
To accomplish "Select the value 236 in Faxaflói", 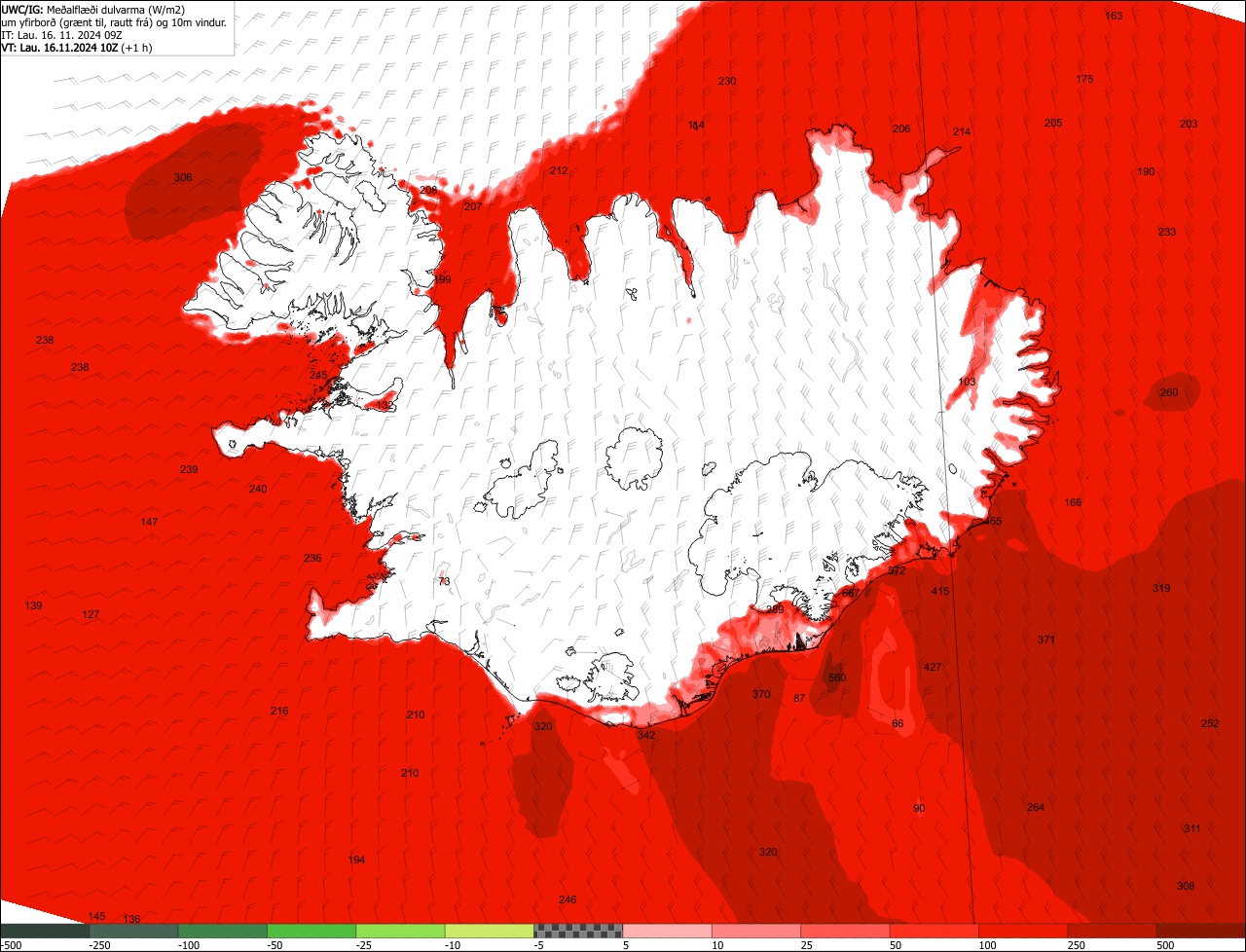I will [311, 558].
